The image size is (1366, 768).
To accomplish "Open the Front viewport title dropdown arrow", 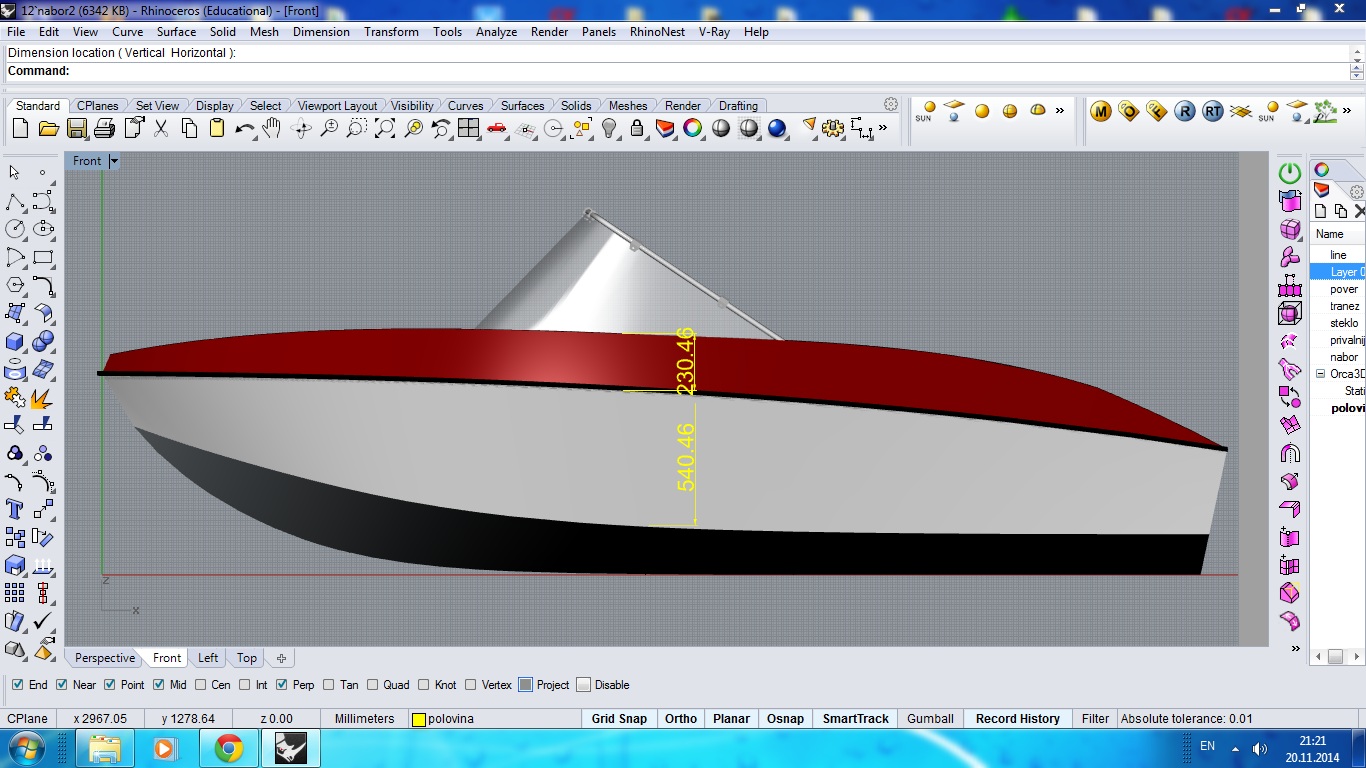I will coord(114,161).
